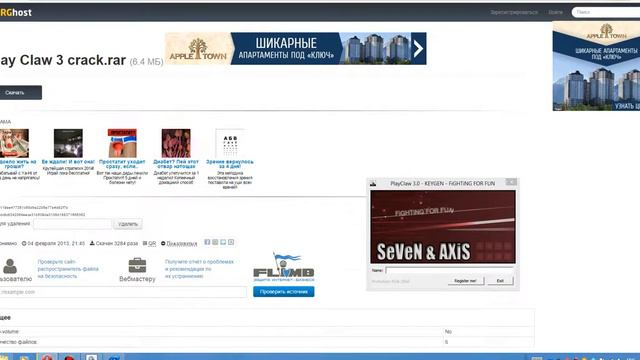Click the 'Диабет? Пей этот отвар' ad headline
The width and height of the screenshot is (640, 360).
coord(176,164)
